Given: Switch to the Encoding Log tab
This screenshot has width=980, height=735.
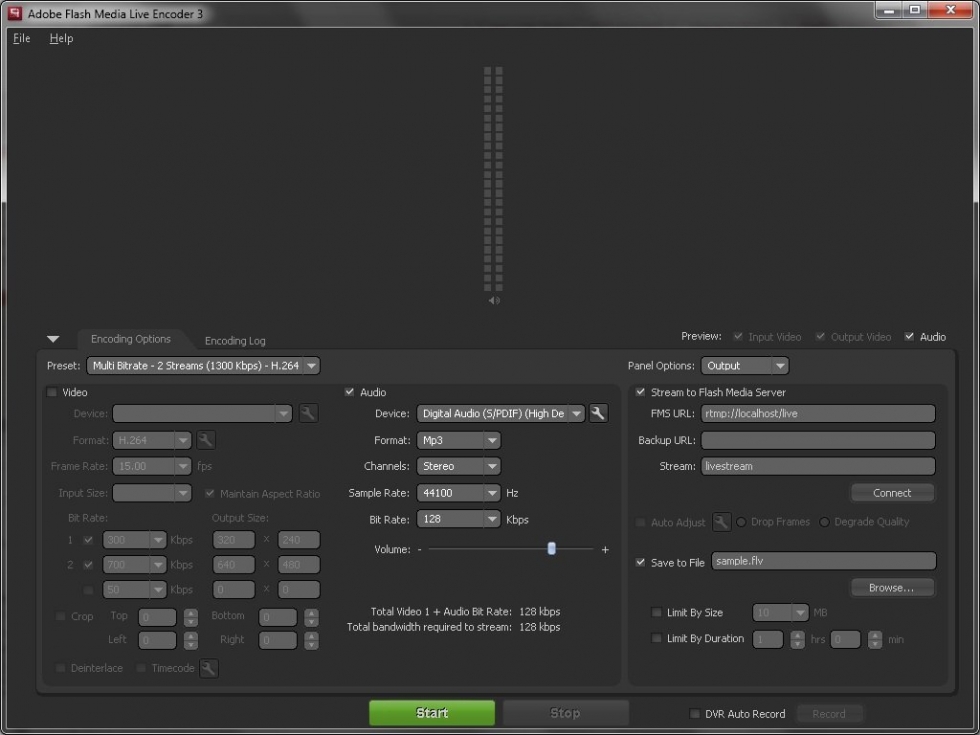Looking at the screenshot, I should (234, 341).
